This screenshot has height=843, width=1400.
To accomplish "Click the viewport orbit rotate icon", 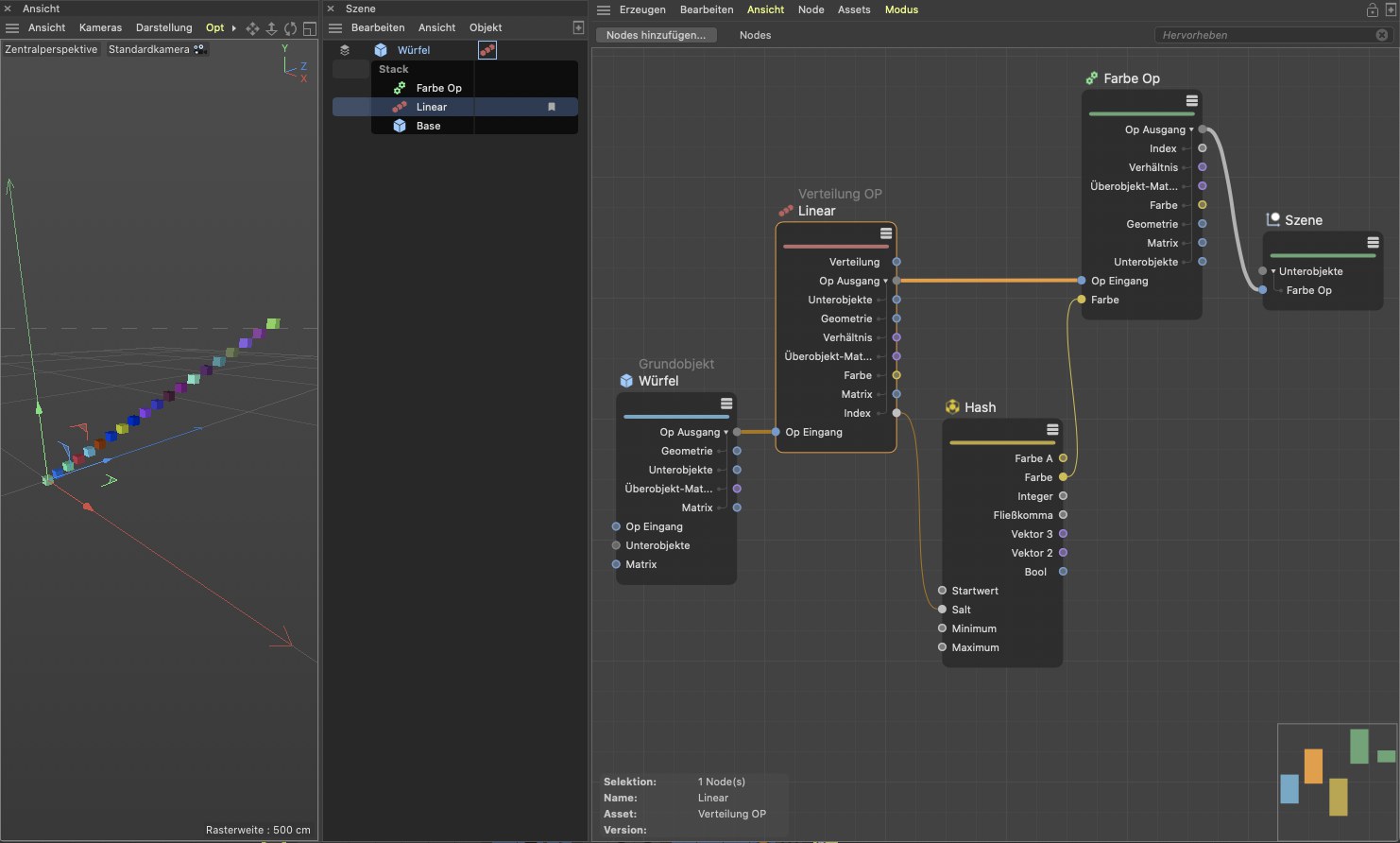I will (290, 28).
